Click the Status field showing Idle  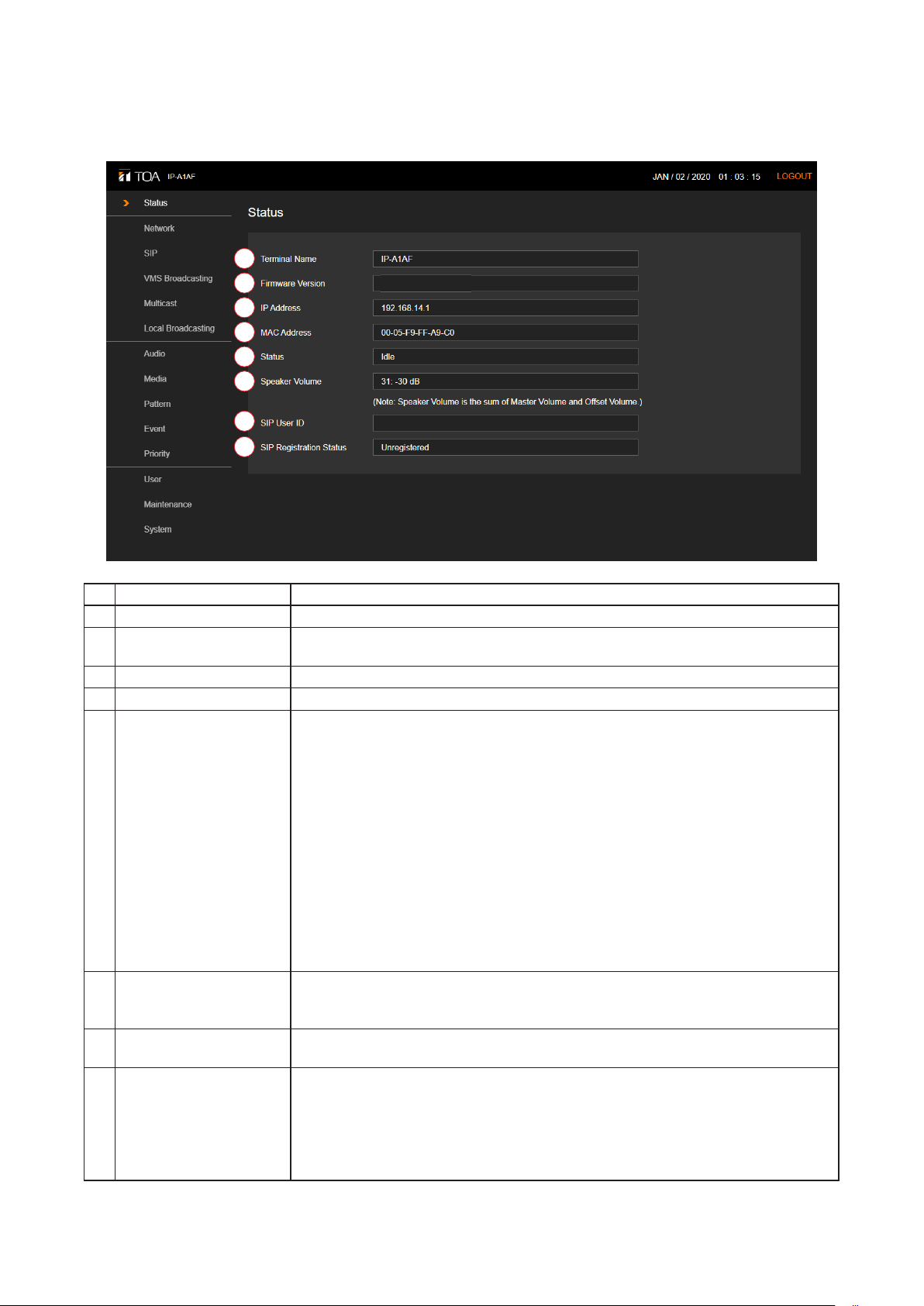(x=505, y=357)
